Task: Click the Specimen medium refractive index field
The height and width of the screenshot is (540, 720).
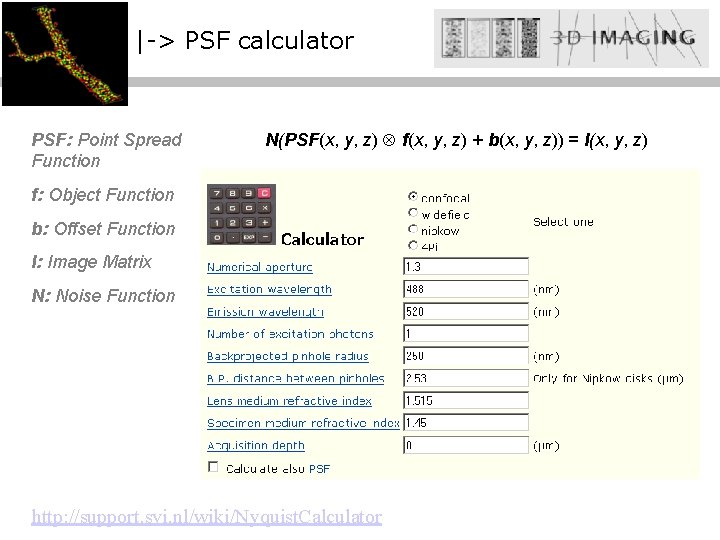Action: pyautogui.click(x=466, y=422)
